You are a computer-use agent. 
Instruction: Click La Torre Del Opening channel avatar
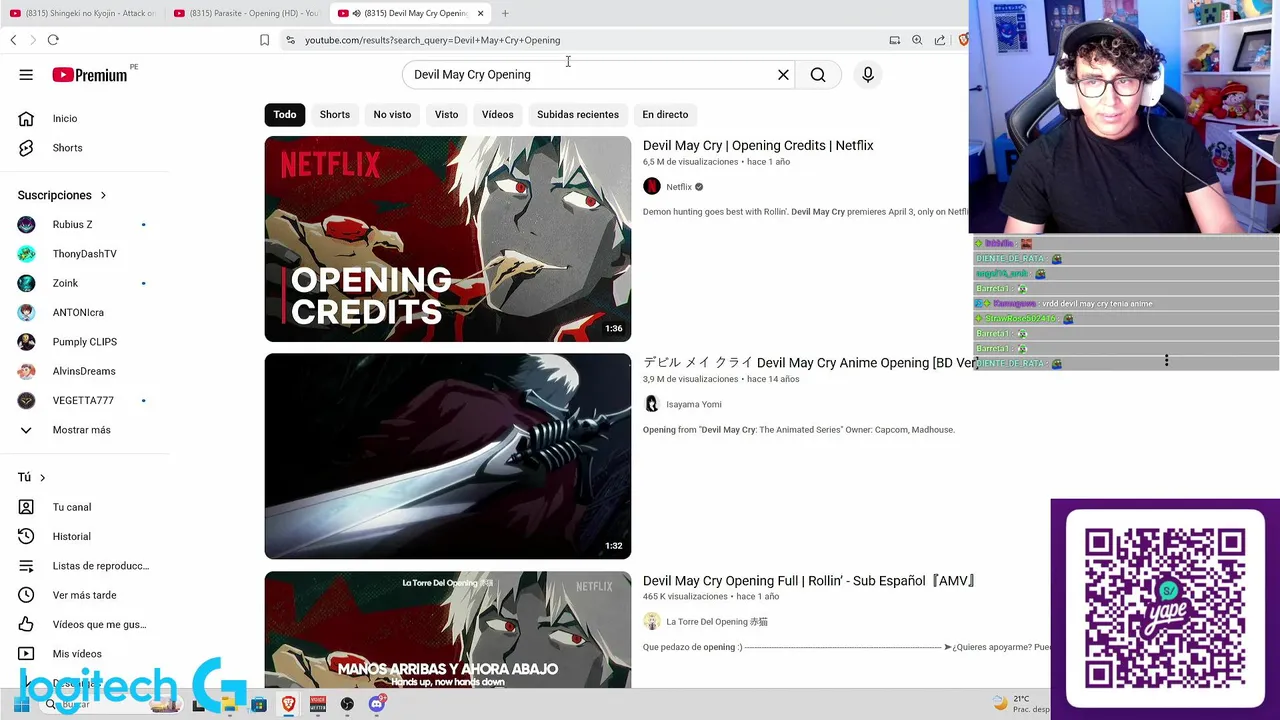pos(652,621)
